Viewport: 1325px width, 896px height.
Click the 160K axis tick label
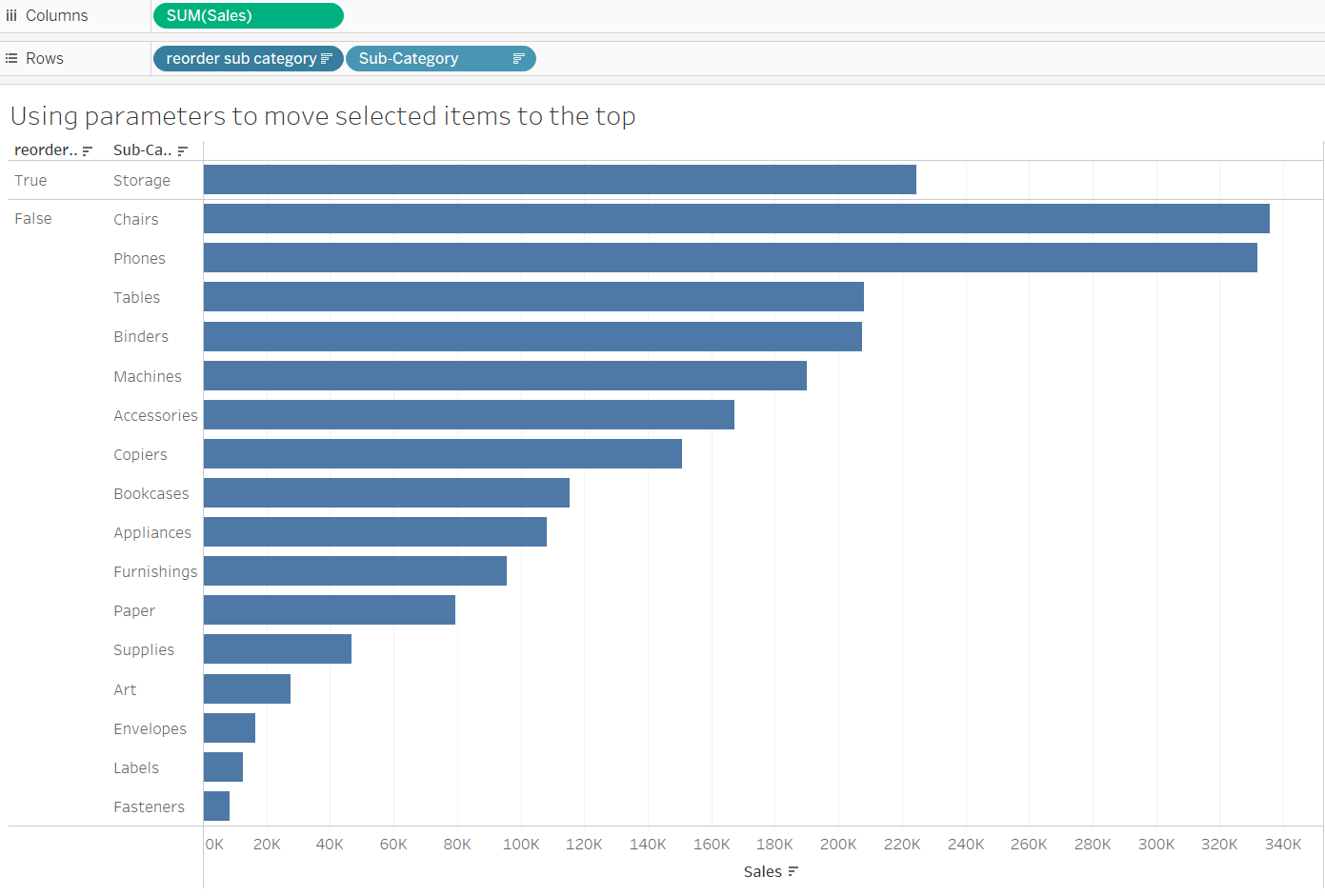pyautogui.click(x=712, y=845)
